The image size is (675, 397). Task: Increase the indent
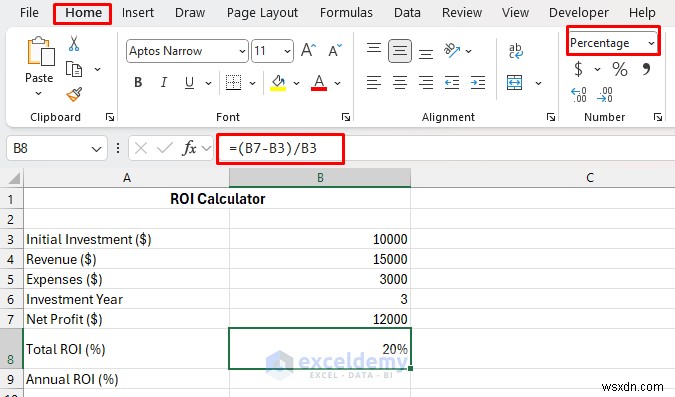pyautogui.click(x=478, y=82)
